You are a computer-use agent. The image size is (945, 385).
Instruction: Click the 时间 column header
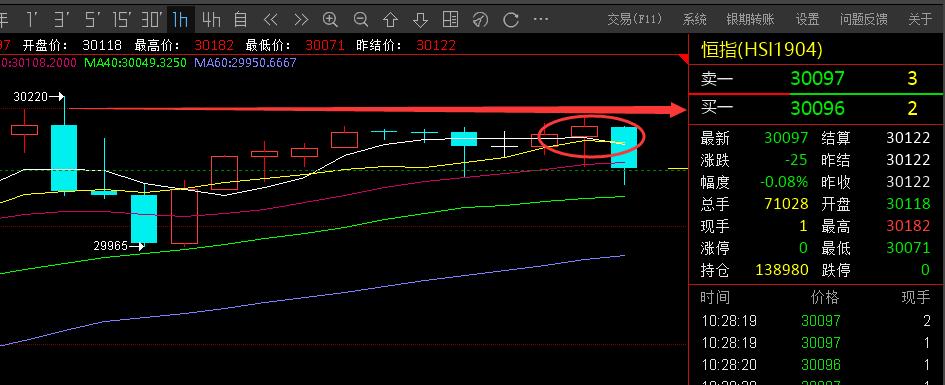point(715,298)
